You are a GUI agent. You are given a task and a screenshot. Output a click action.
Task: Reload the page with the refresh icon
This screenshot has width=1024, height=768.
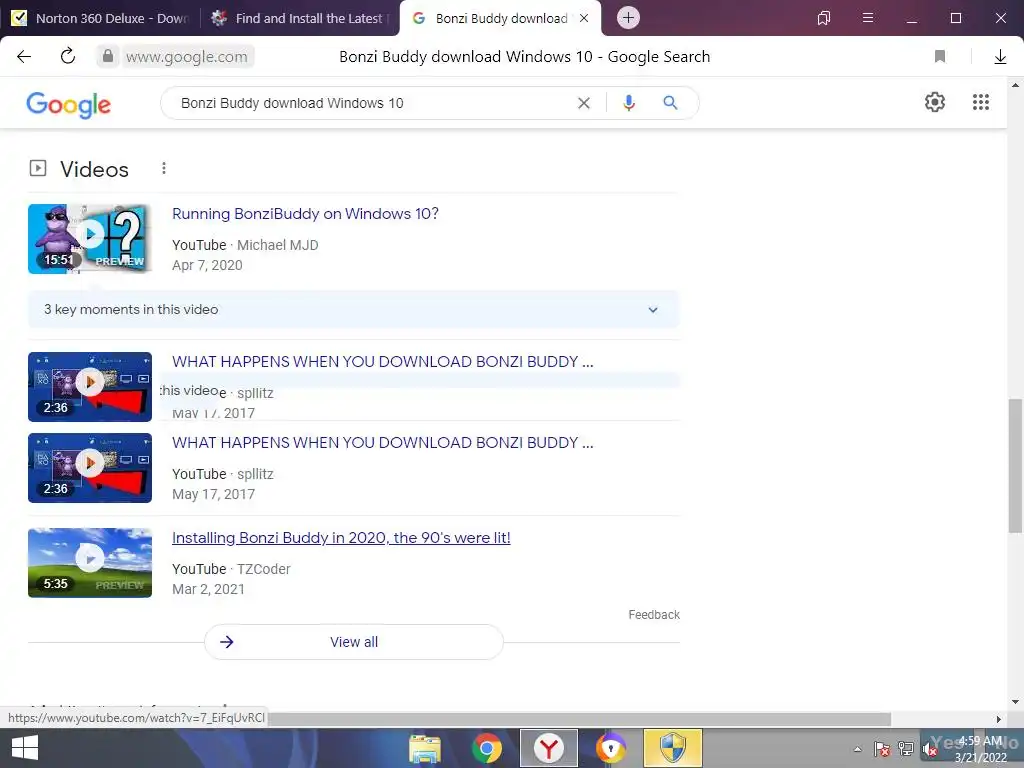pos(68,57)
